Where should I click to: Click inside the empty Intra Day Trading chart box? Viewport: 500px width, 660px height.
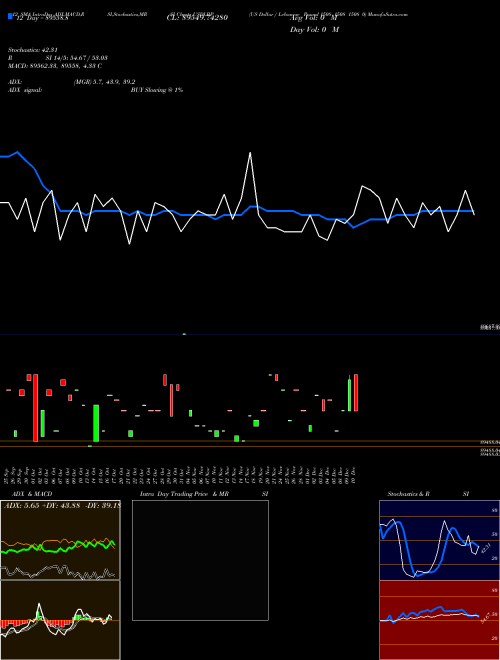pyautogui.click(x=200, y=560)
